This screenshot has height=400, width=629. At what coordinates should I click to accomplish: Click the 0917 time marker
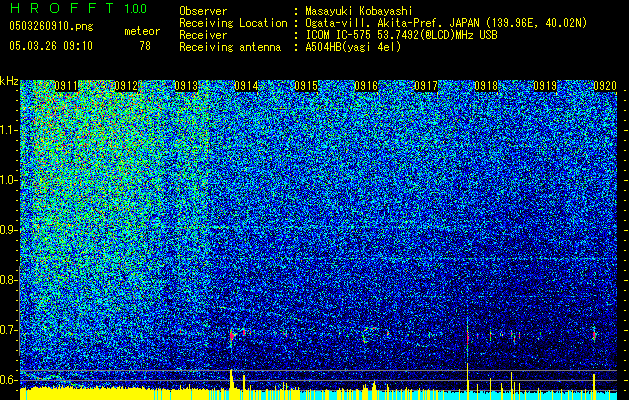(x=426, y=86)
